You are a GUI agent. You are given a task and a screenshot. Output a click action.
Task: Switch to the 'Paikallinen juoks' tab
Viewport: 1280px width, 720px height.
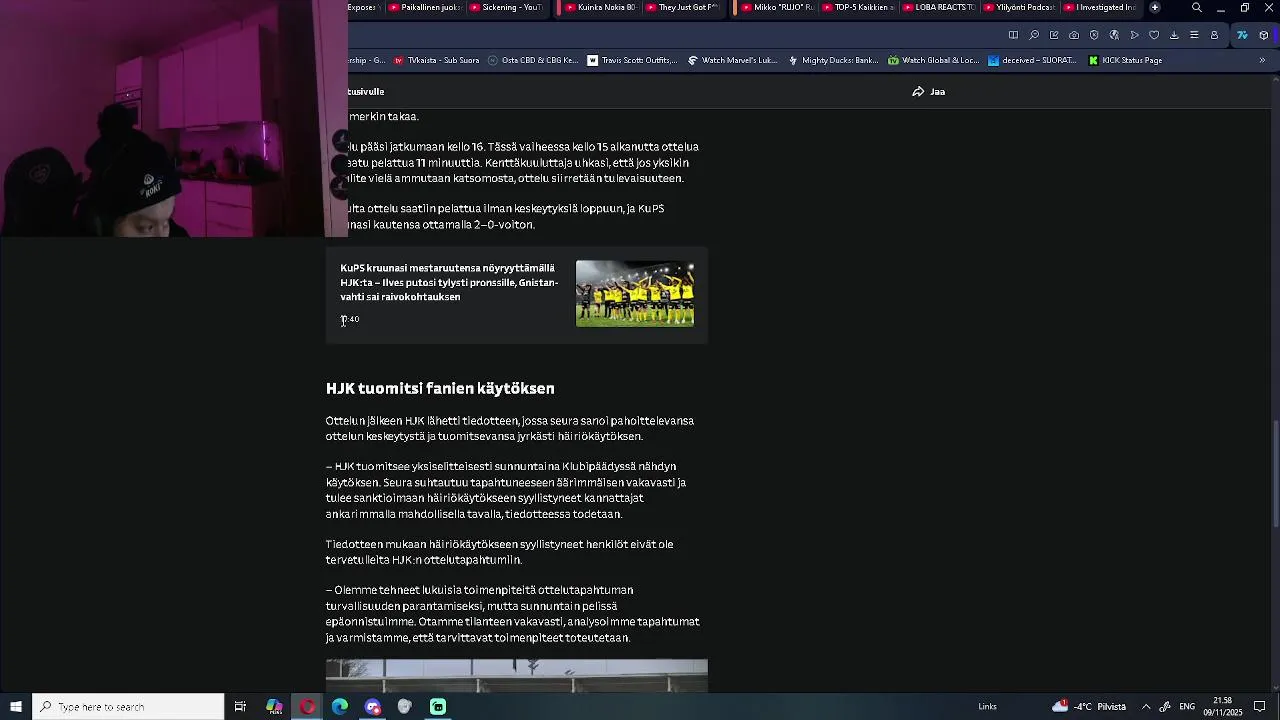point(426,7)
